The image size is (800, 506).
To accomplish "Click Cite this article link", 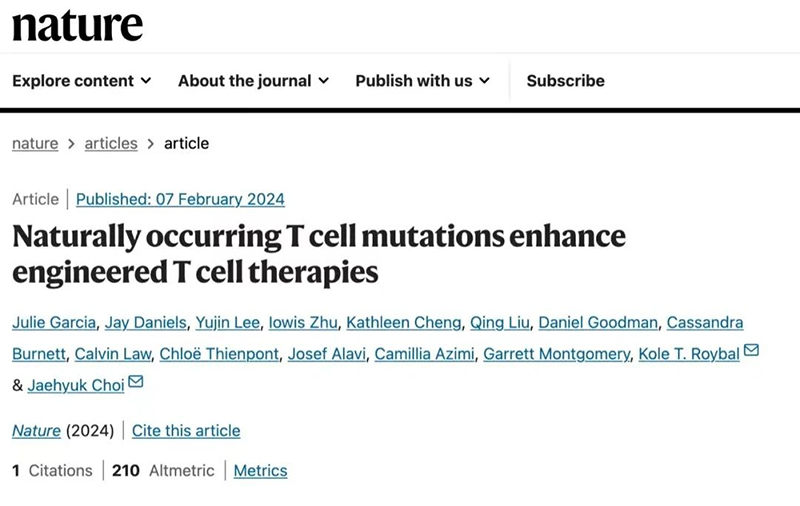I will pos(186,431).
